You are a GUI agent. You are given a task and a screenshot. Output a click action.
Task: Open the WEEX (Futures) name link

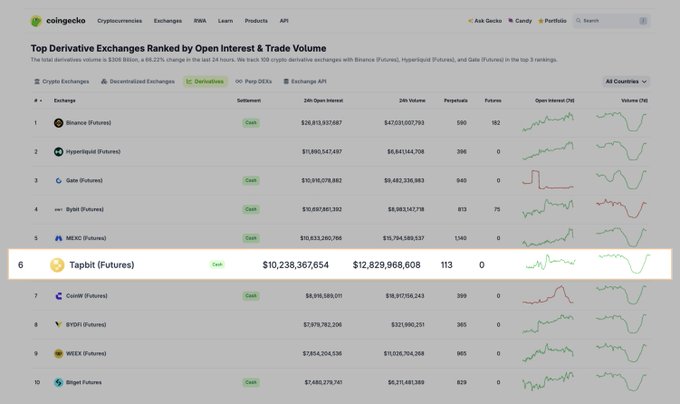(86, 353)
